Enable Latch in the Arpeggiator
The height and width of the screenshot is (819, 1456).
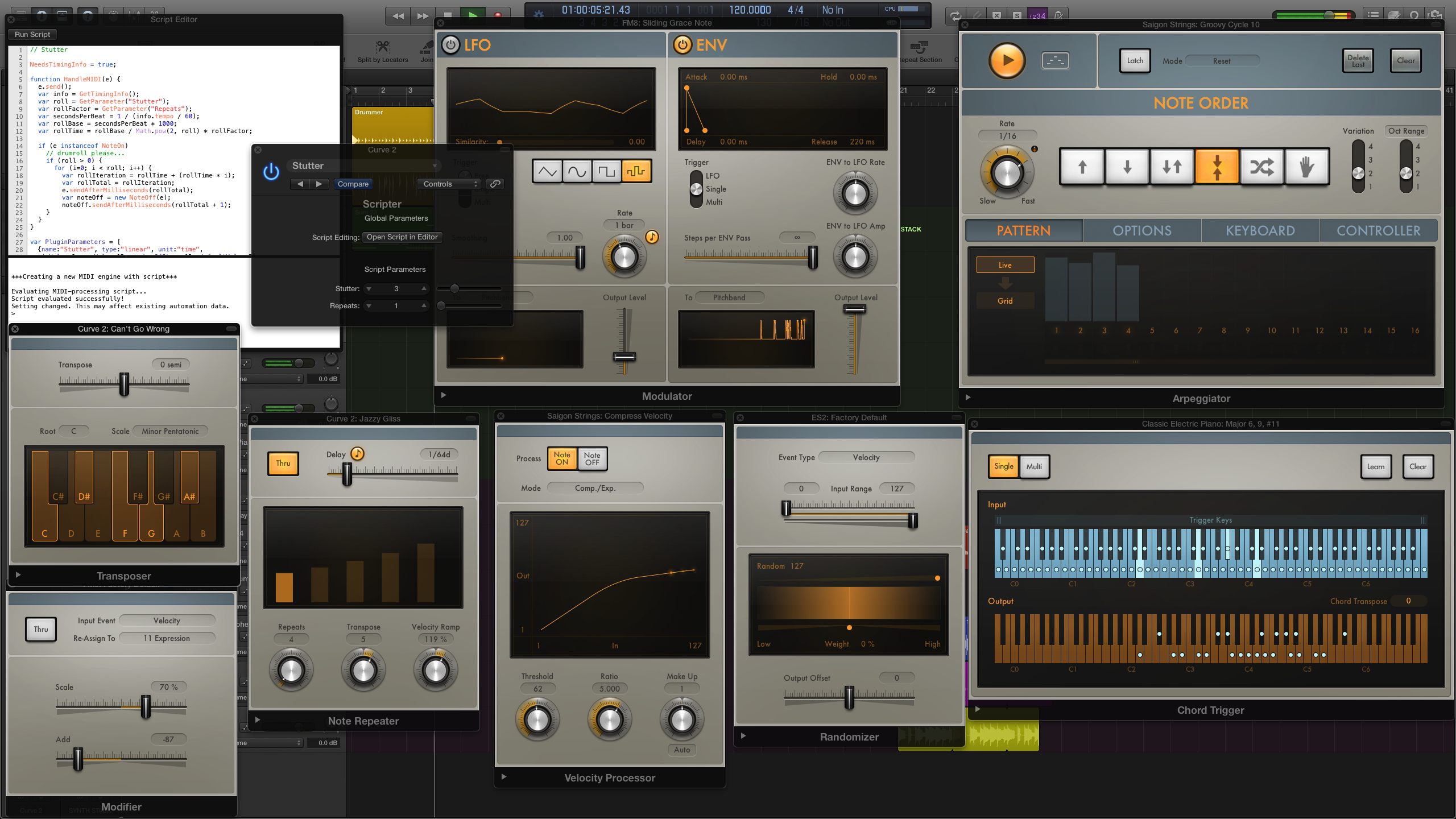1135,60
